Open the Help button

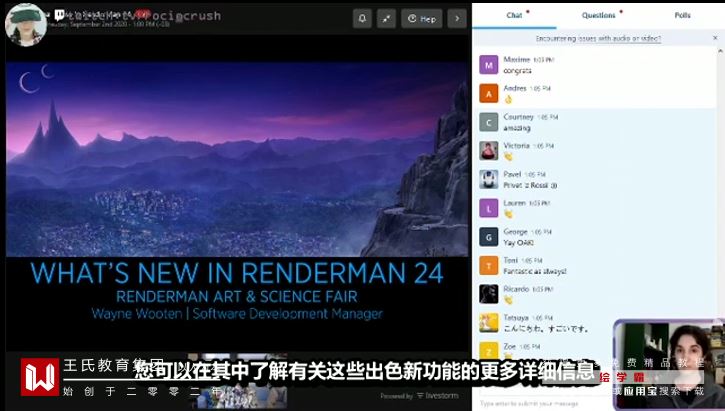[422, 18]
